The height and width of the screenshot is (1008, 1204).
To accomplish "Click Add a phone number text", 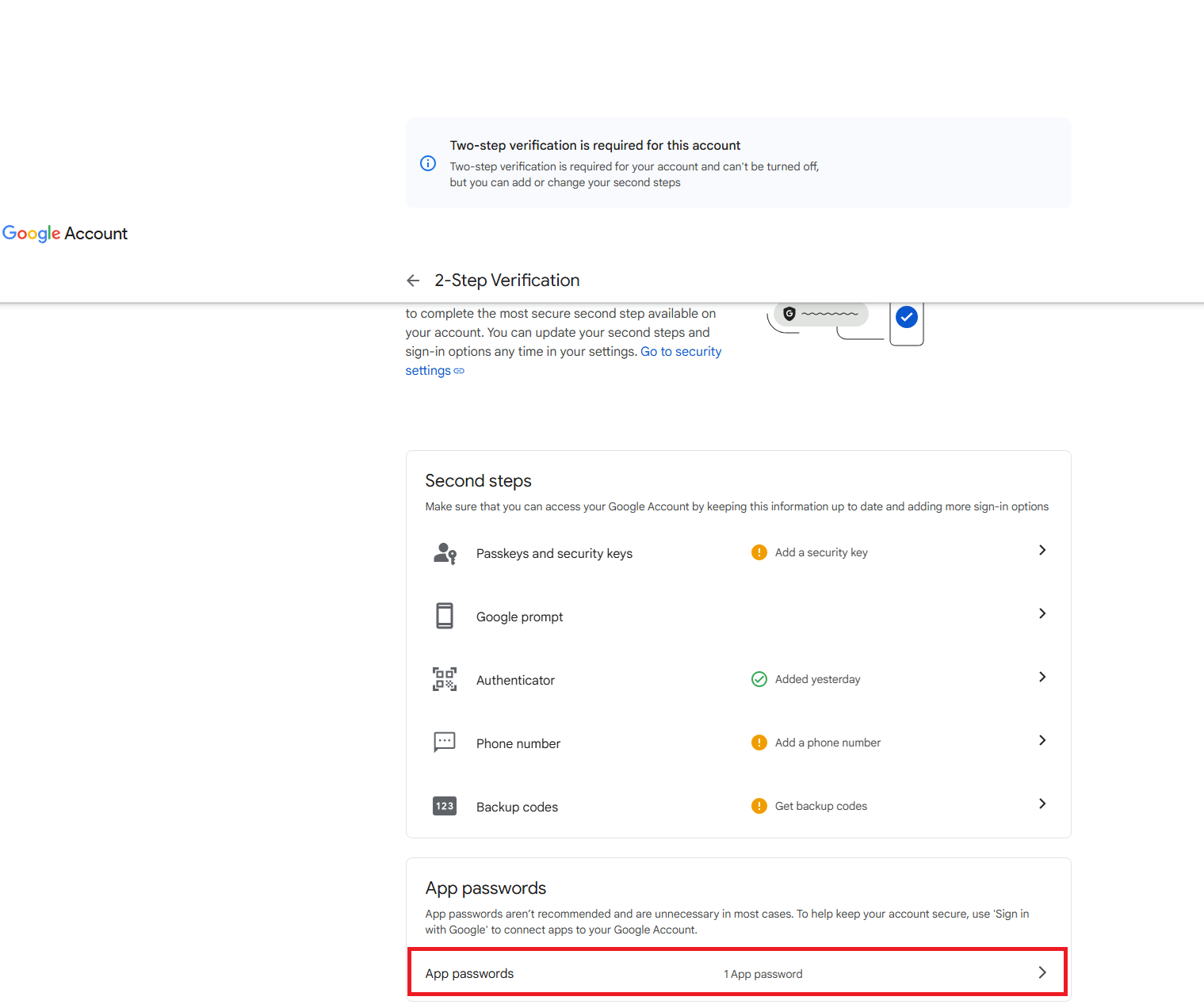I will (x=828, y=743).
